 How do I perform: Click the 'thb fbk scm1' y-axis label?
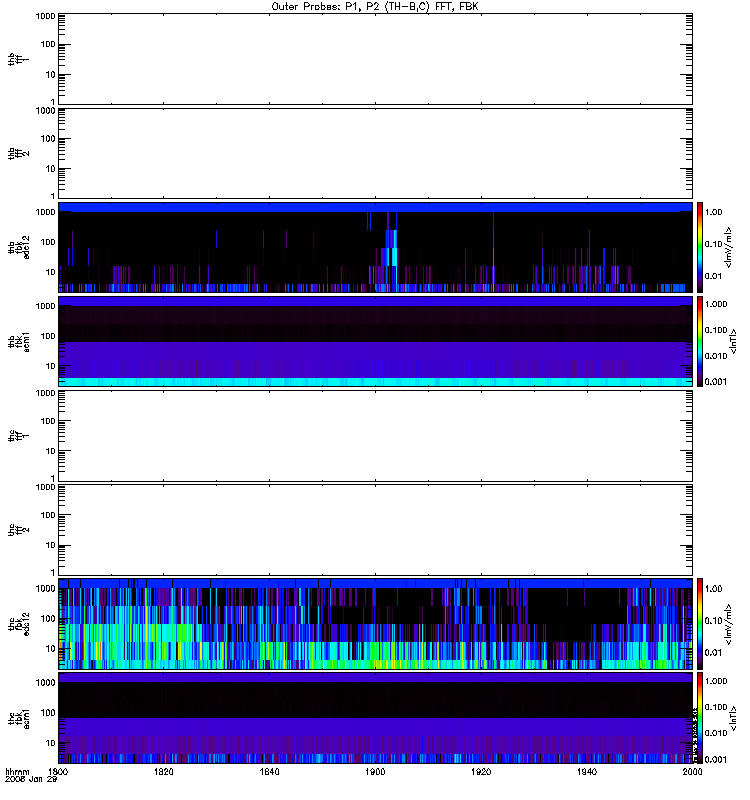click(19, 341)
